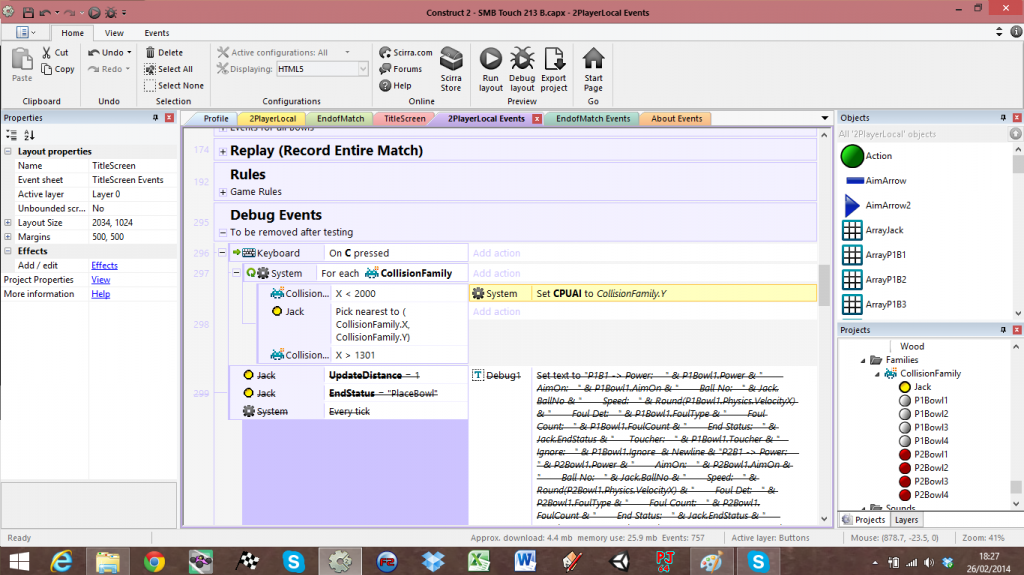Viewport: 1024px width, 575px height.
Task: Click Add action for Keyboard event
Action: pyautogui.click(x=496, y=253)
